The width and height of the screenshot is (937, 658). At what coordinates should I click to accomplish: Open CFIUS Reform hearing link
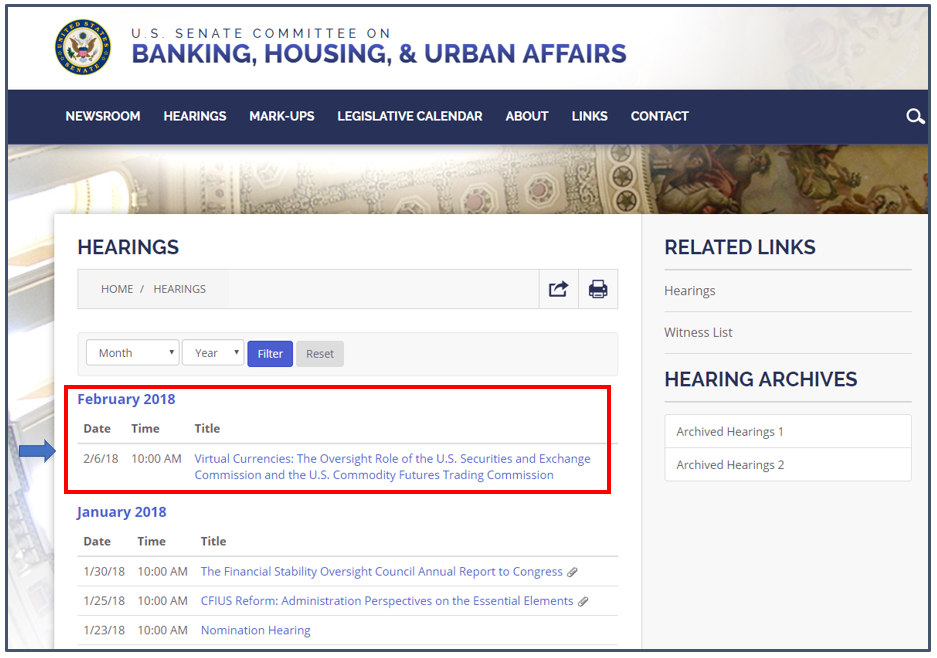387,601
